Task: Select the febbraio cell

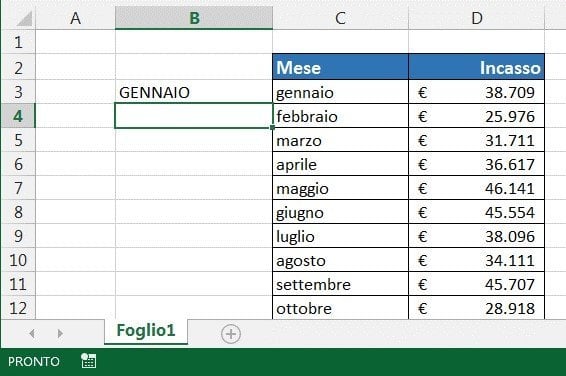Action: 340,116
